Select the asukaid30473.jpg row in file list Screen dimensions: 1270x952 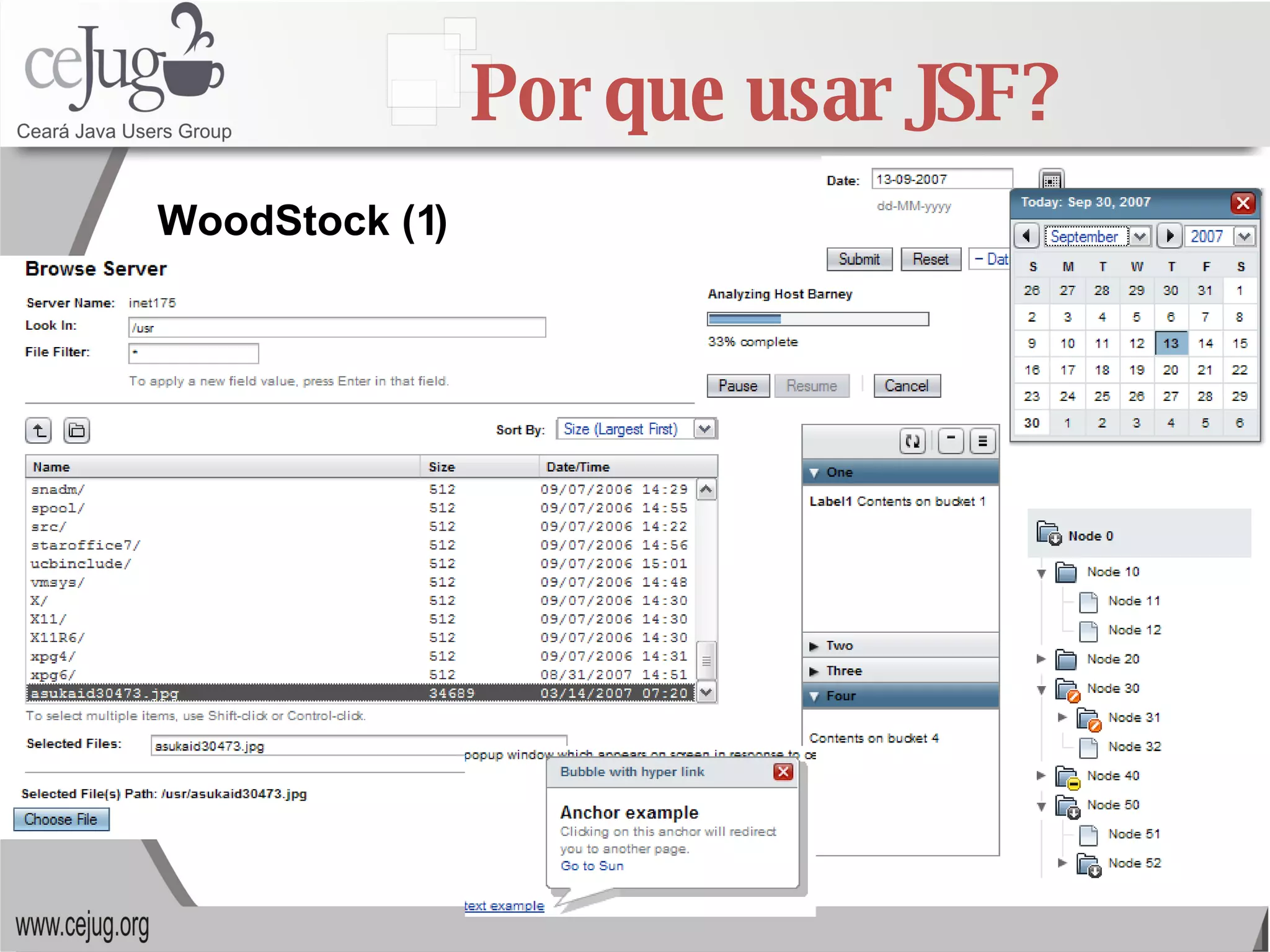[x=360, y=693]
